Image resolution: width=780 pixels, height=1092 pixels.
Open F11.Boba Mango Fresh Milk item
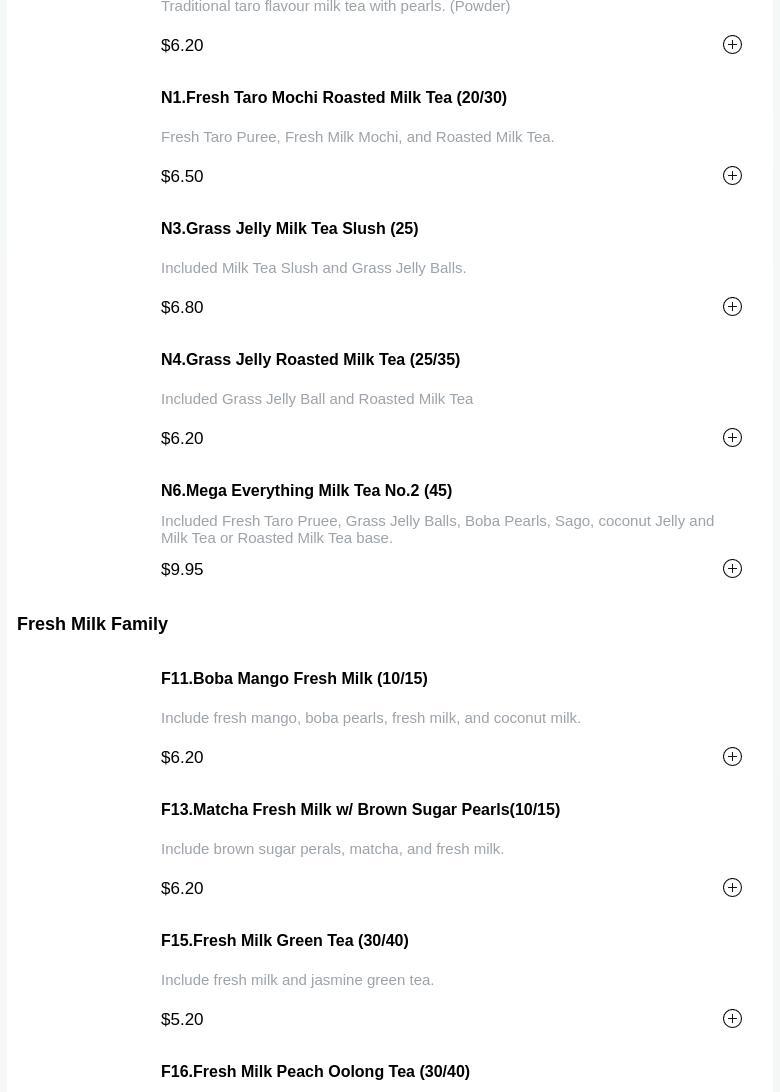[x=294, y=679]
